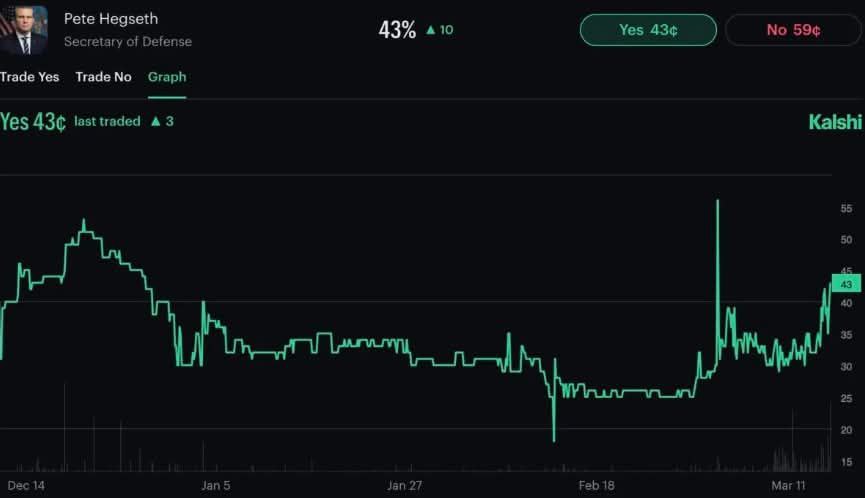Click the Pete Hegseth profile photo
The height and width of the screenshot is (498, 865).
[x=23, y=30]
